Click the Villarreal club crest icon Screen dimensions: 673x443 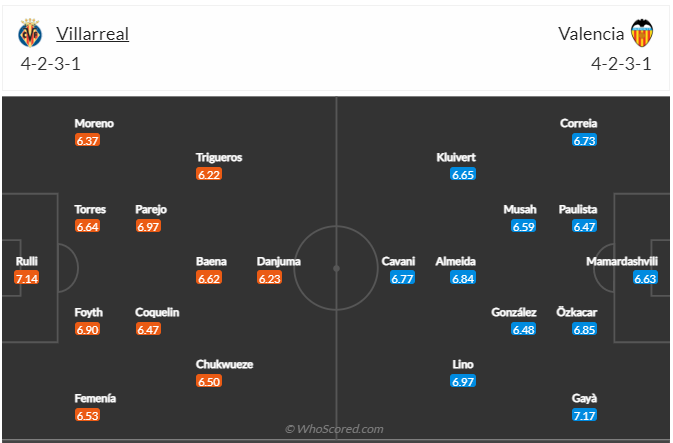[x=31, y=34]
